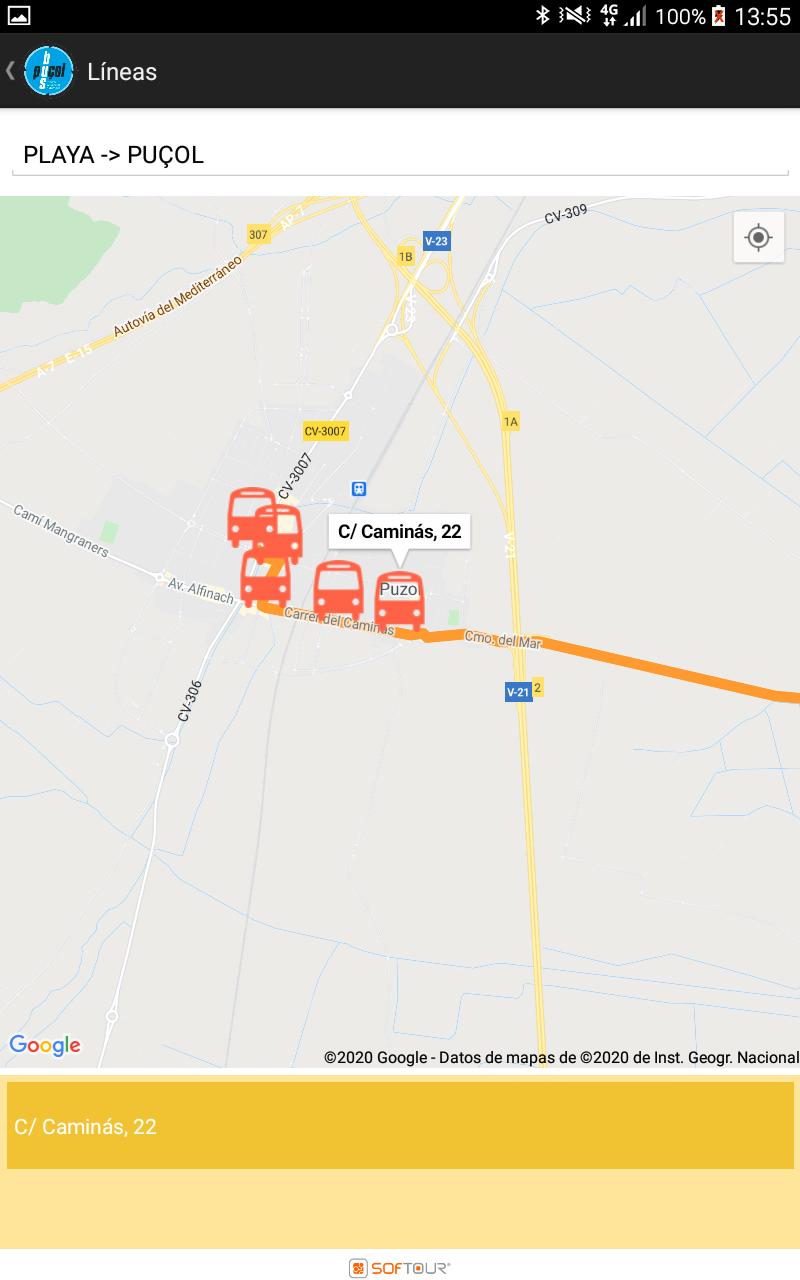
Task: Tap the V-23 highway badge
Action: [436, 241]
